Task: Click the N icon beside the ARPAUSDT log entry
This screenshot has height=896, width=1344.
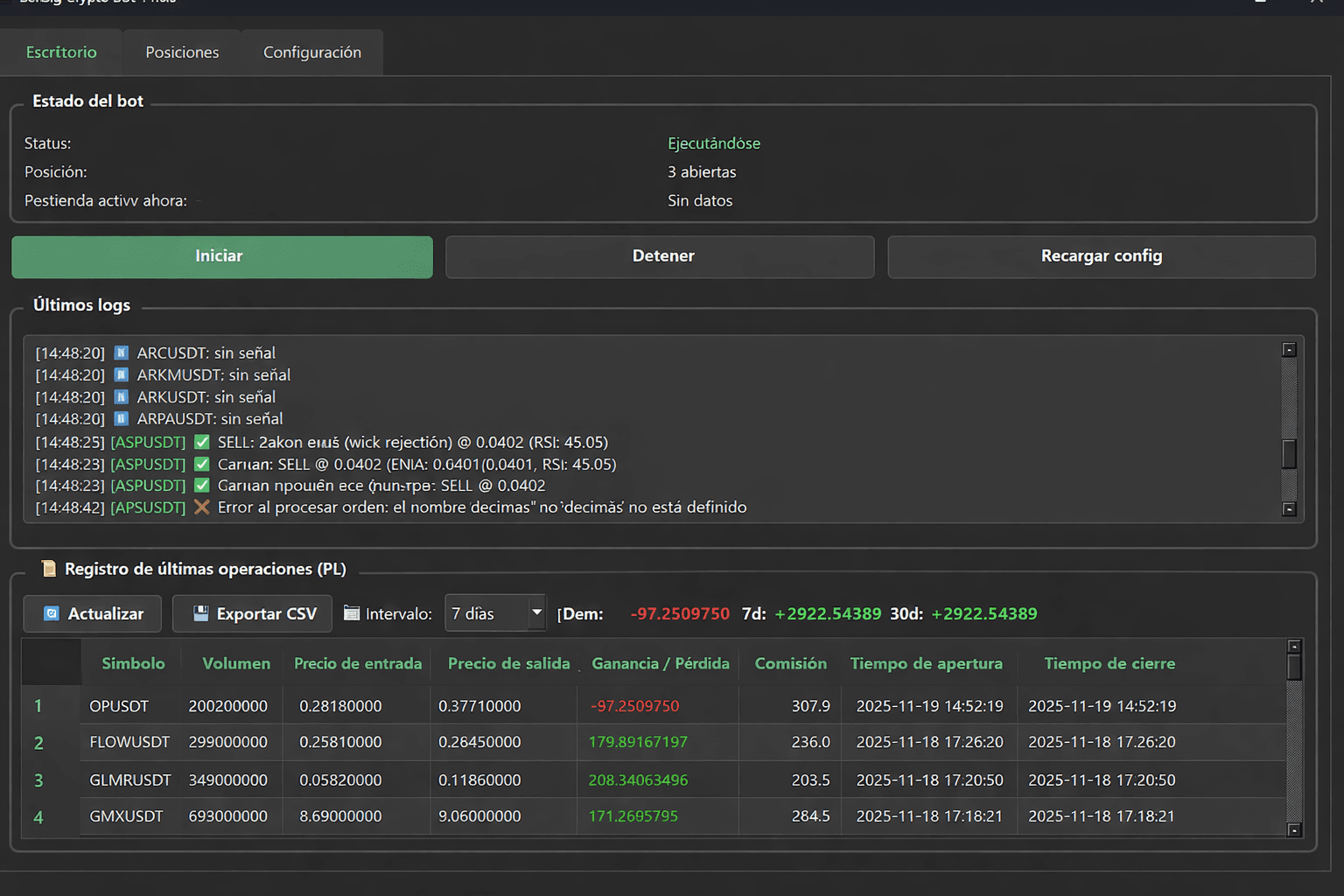Action: click(x=121, y=418)
